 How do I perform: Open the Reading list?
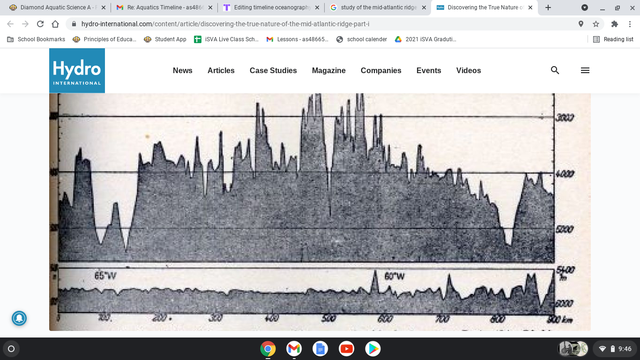point(613,39)
